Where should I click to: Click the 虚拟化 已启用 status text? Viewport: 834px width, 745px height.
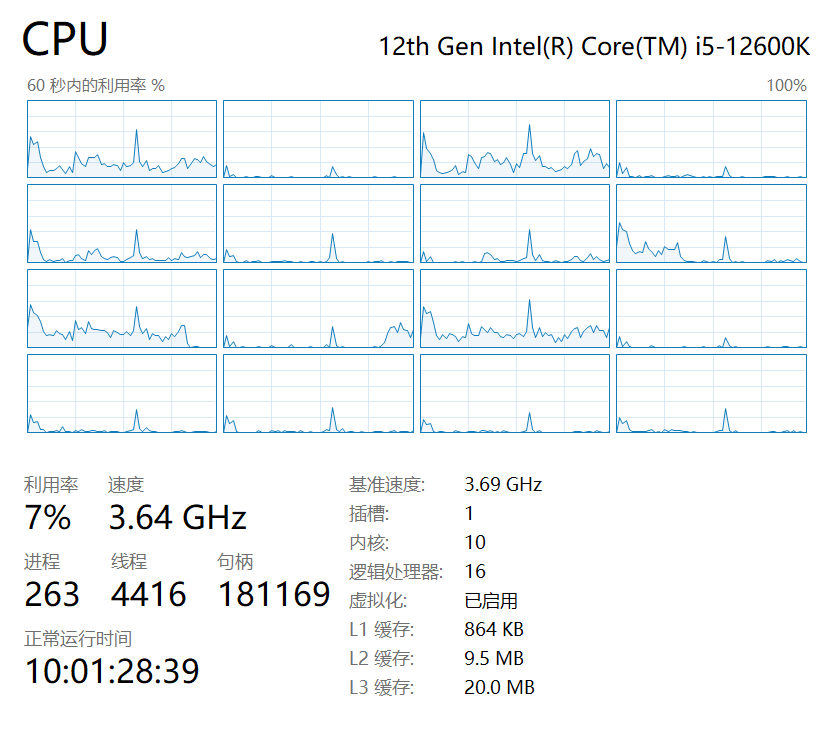pos(491,601)
